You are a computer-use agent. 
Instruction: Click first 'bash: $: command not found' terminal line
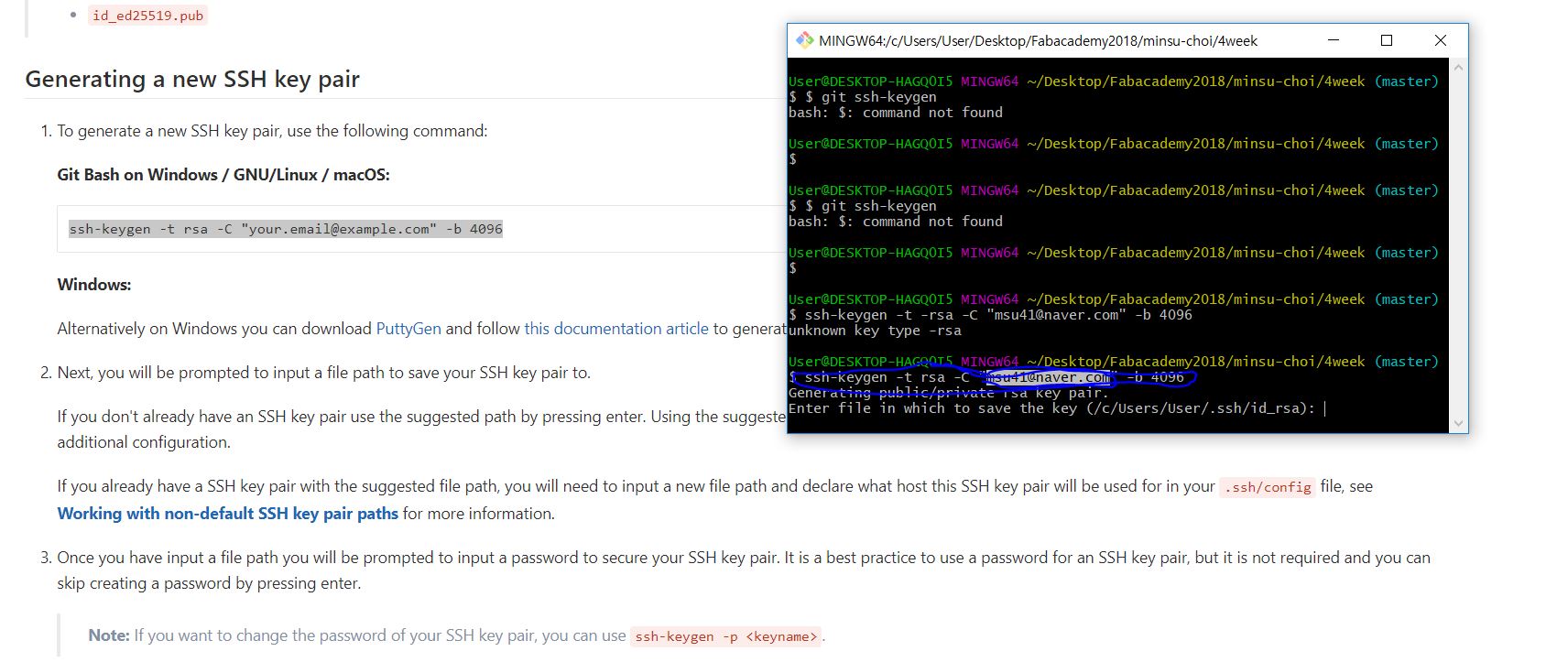[896, 113]
